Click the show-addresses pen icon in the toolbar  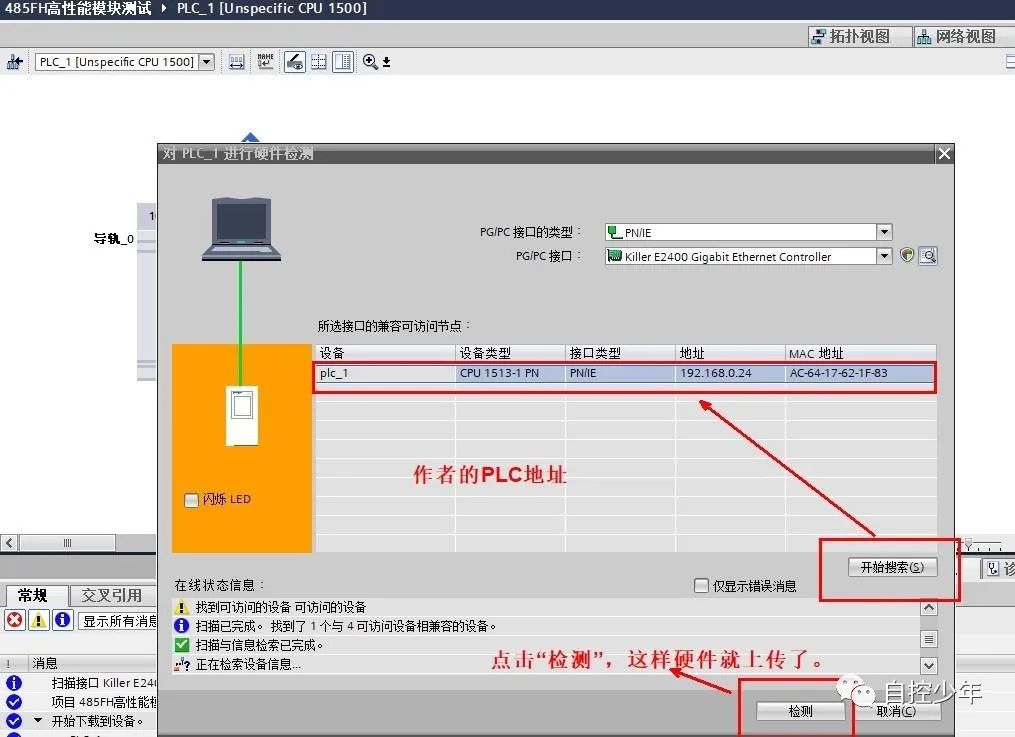(293, 61)
